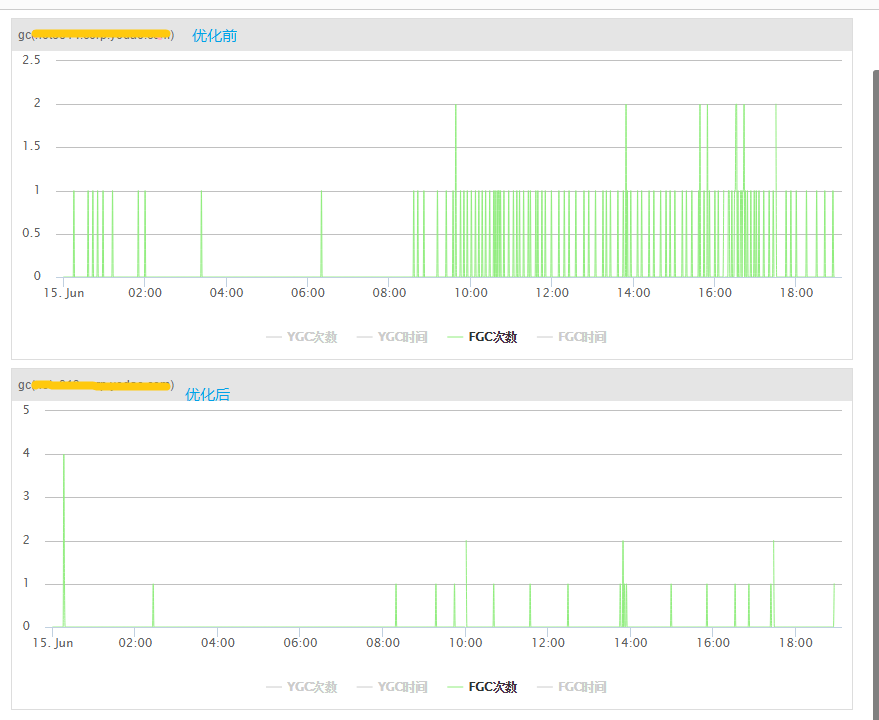
Task: Toggle FGC次数 series in bottom chart legend
Action: (483, 687)
